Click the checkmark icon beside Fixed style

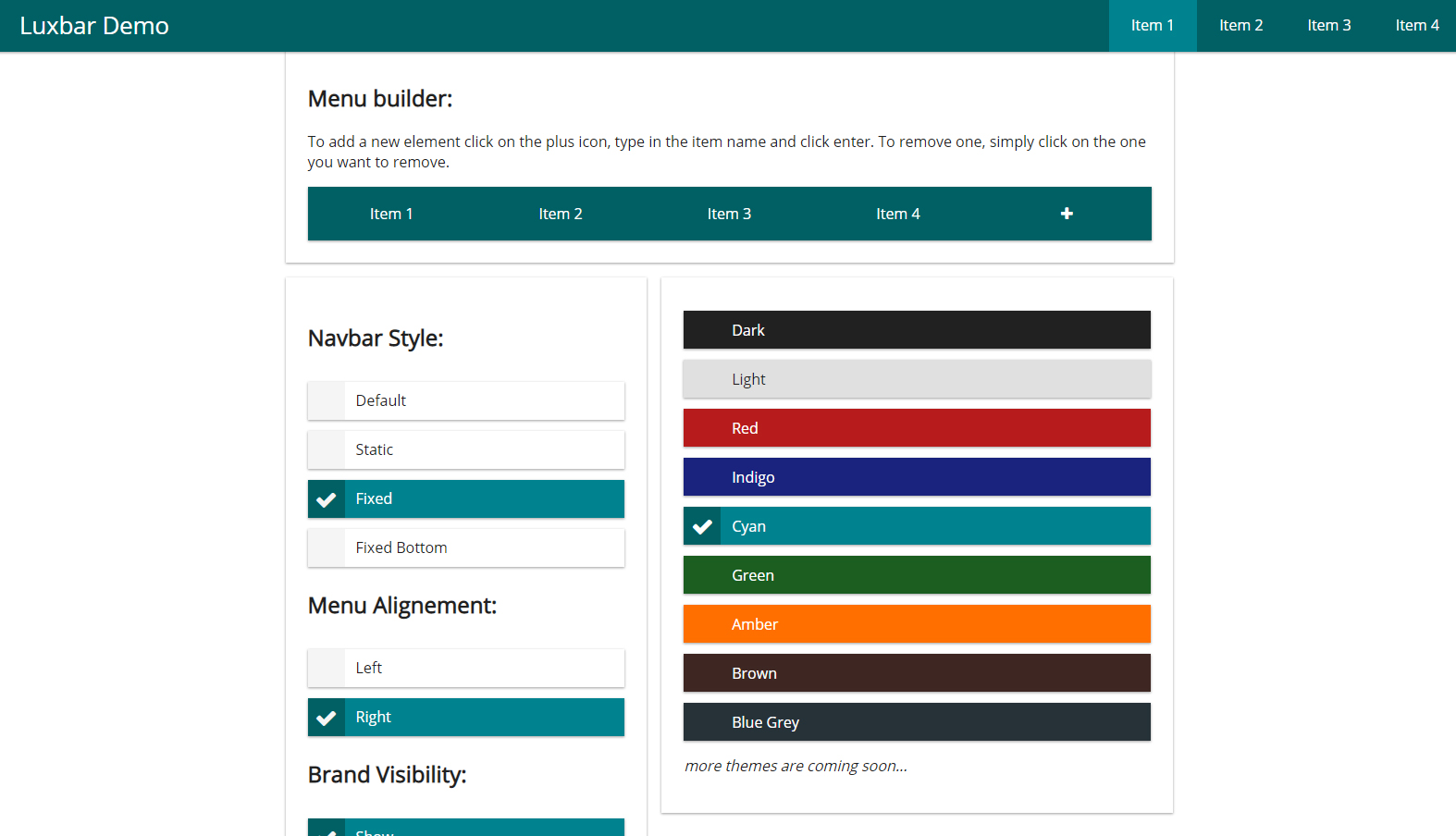pos(327,499)
